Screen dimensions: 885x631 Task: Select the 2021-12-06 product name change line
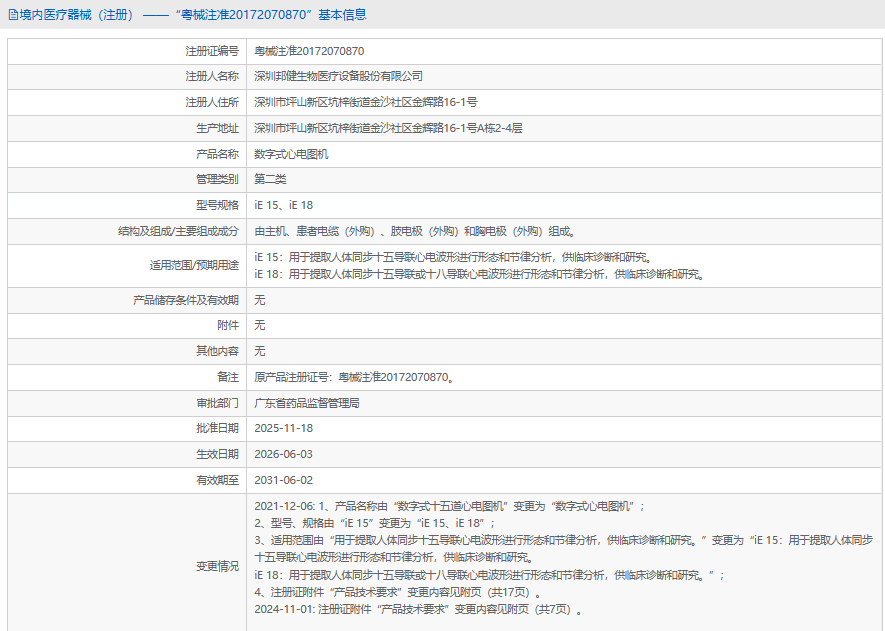point(450,506)
